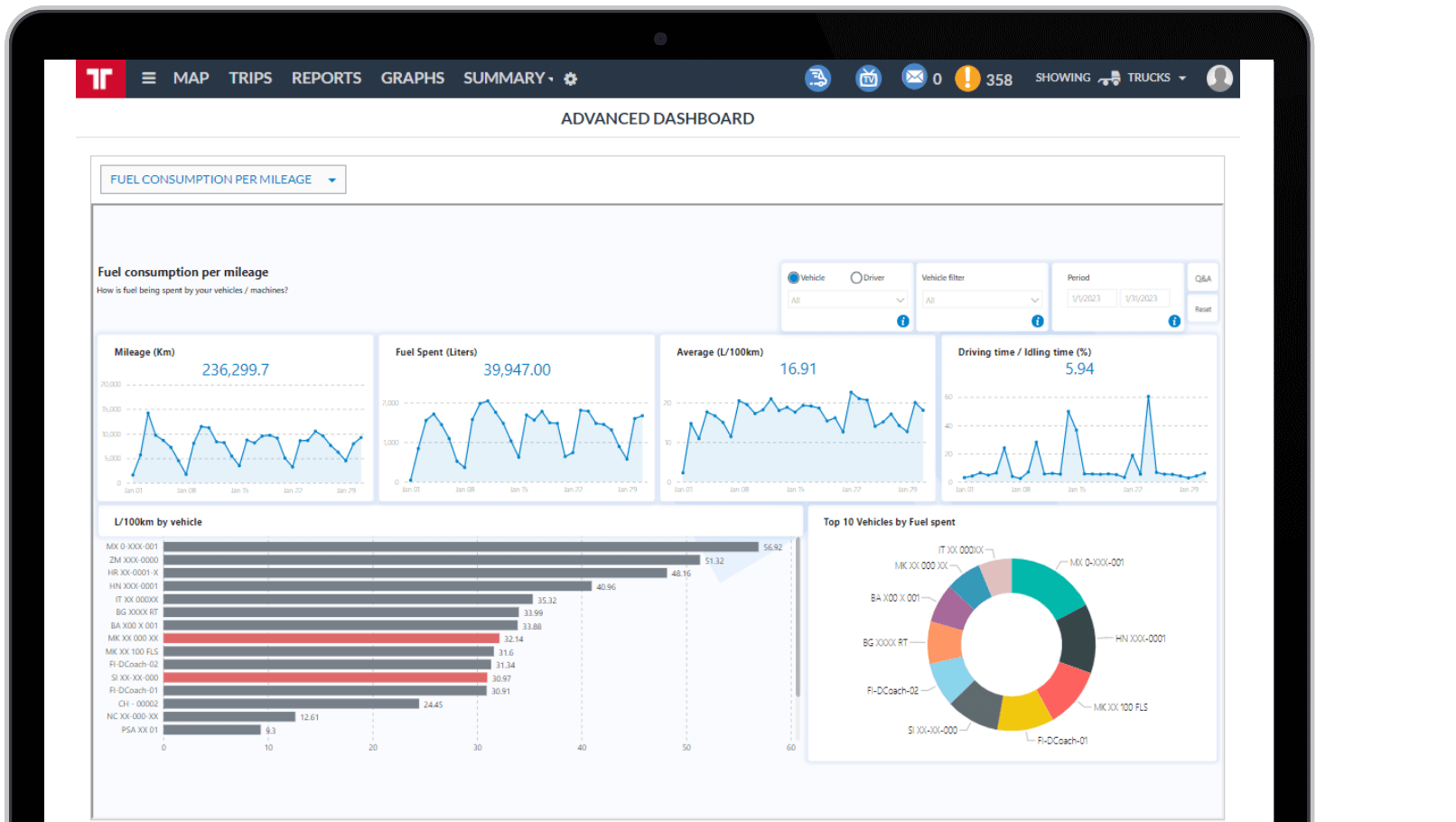This screenshot has width=1456, height=822.
Task: Open the GRAPHS menu
Action: (x=413, y=79)
